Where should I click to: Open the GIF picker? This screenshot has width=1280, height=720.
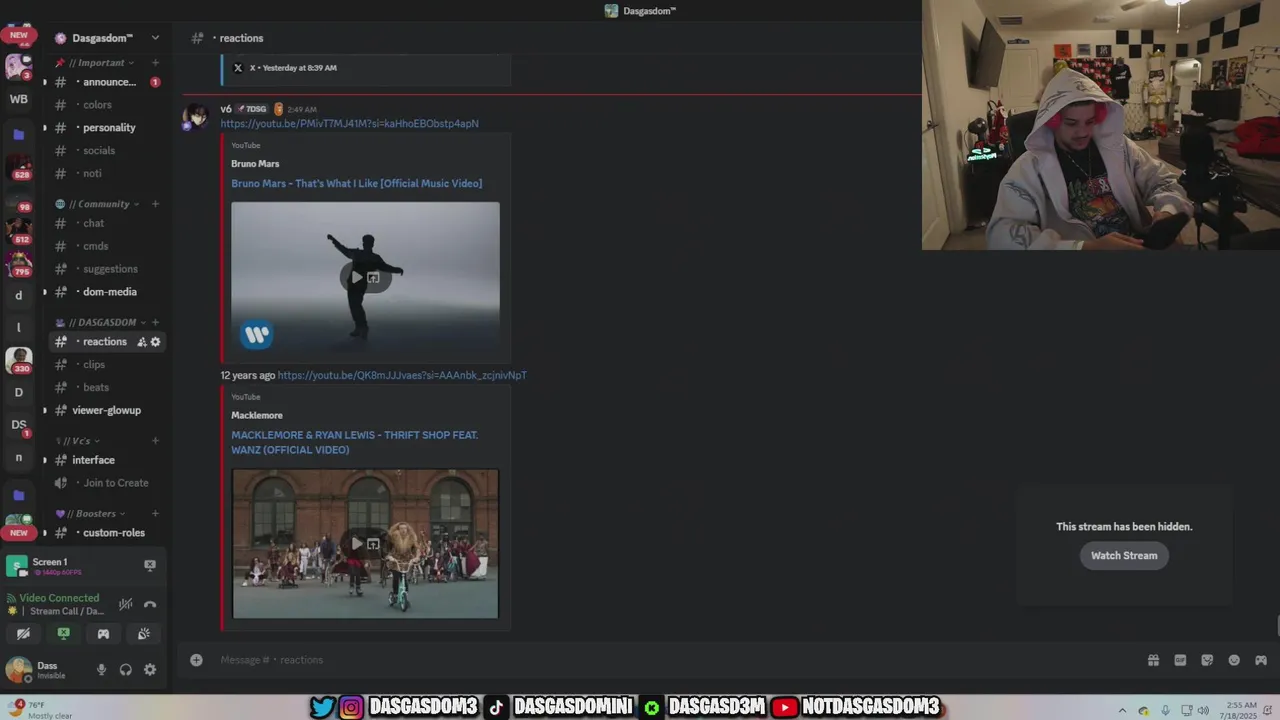(x=1180, y=660)
